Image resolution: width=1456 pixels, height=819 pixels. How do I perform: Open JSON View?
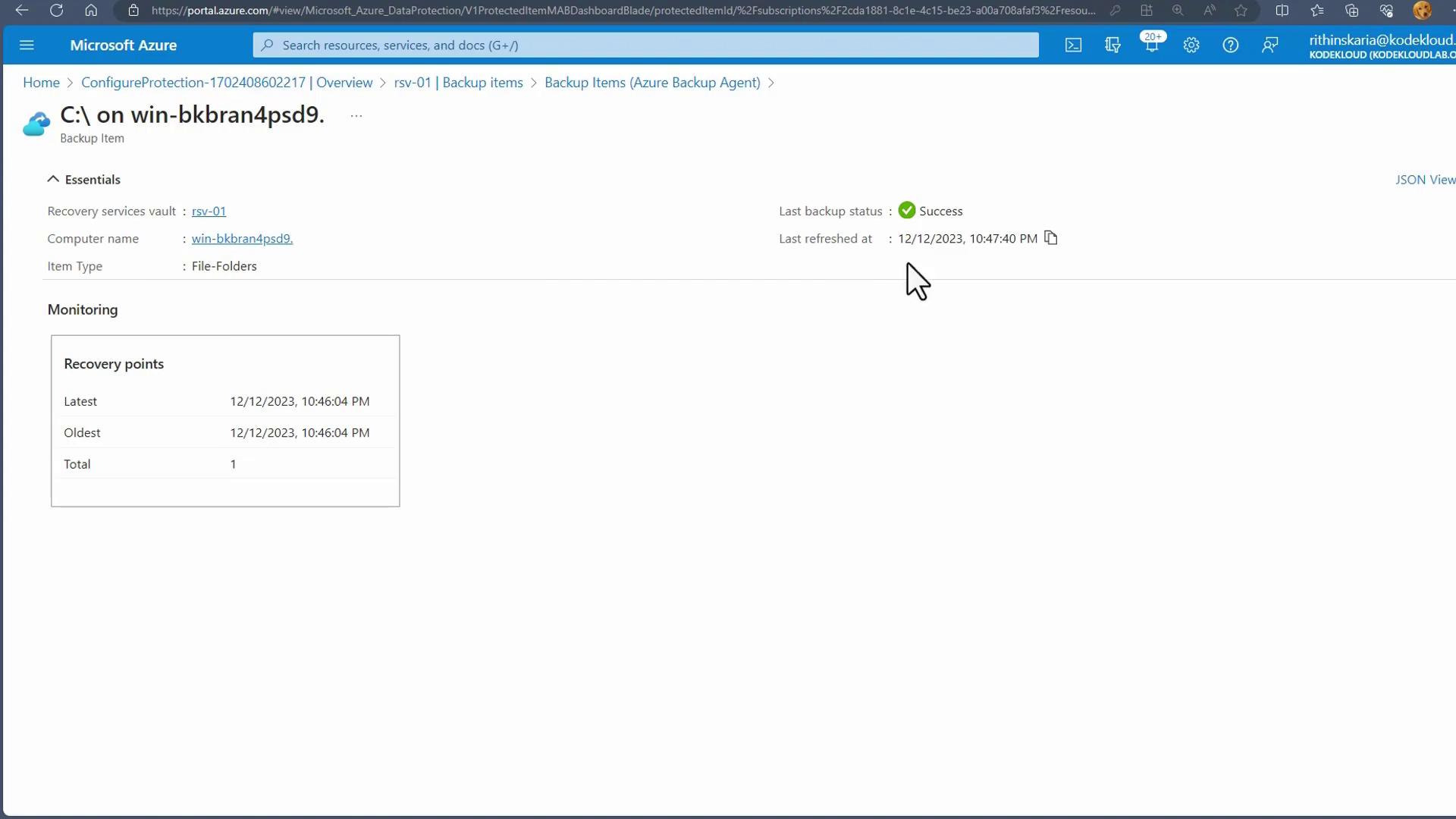coord(1424,180)
